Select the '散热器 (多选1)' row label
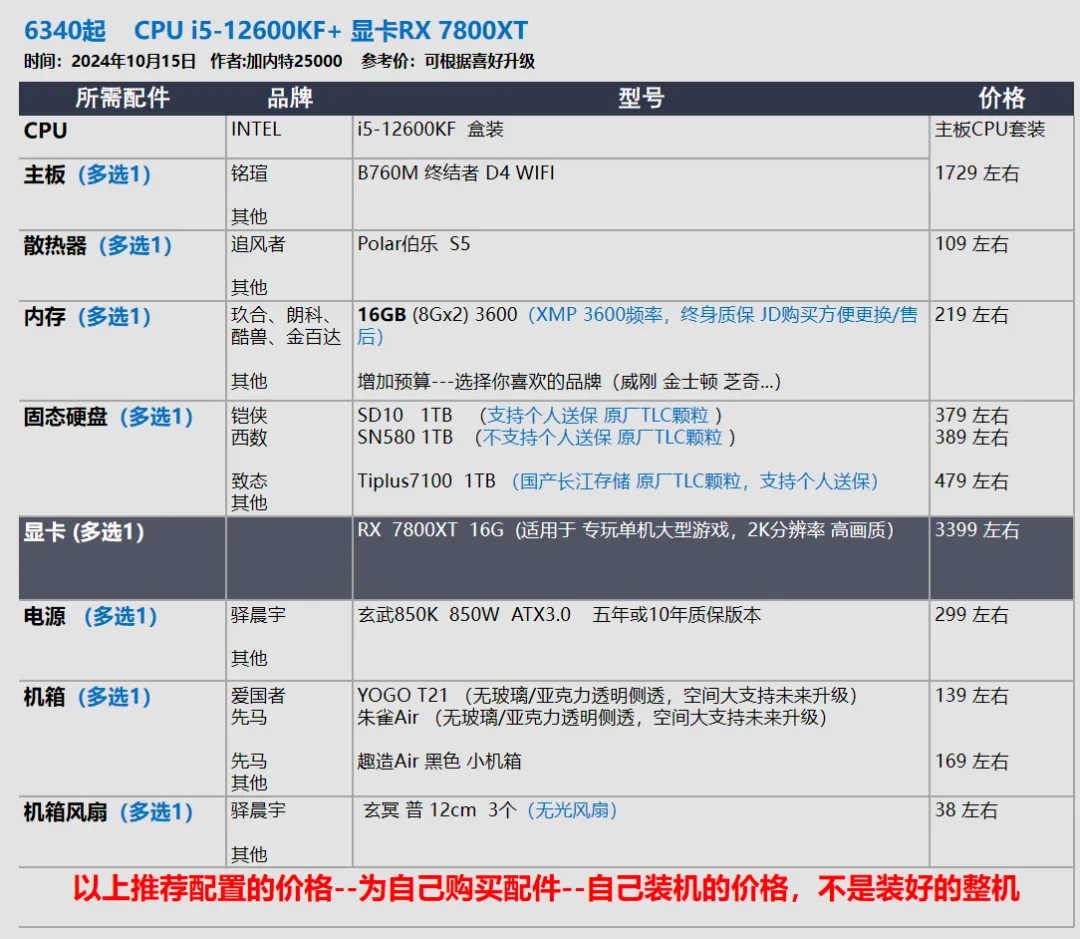1080x939 pixels. point(98,245)
